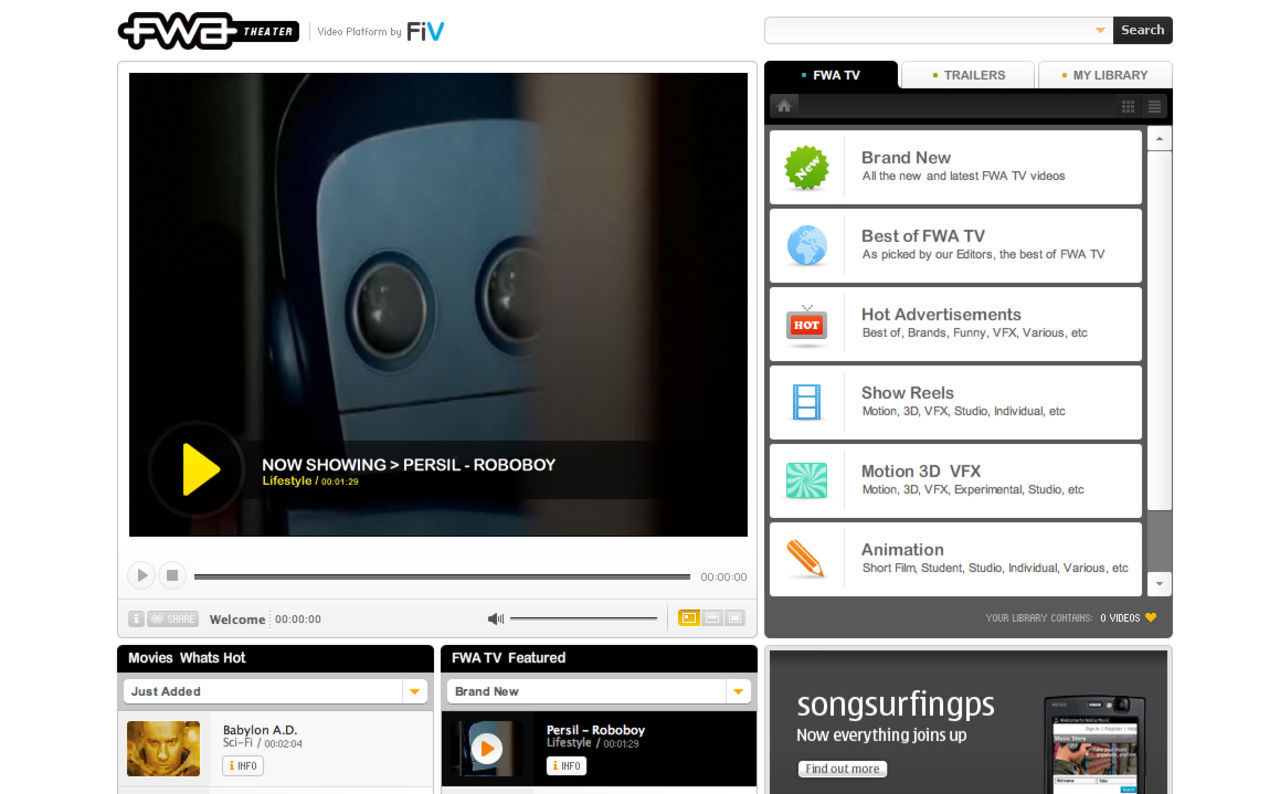Viewport: 1280px width, 794px height.
Task: Open the Hot Advertisements channel title
Action: tap(941, 314)
